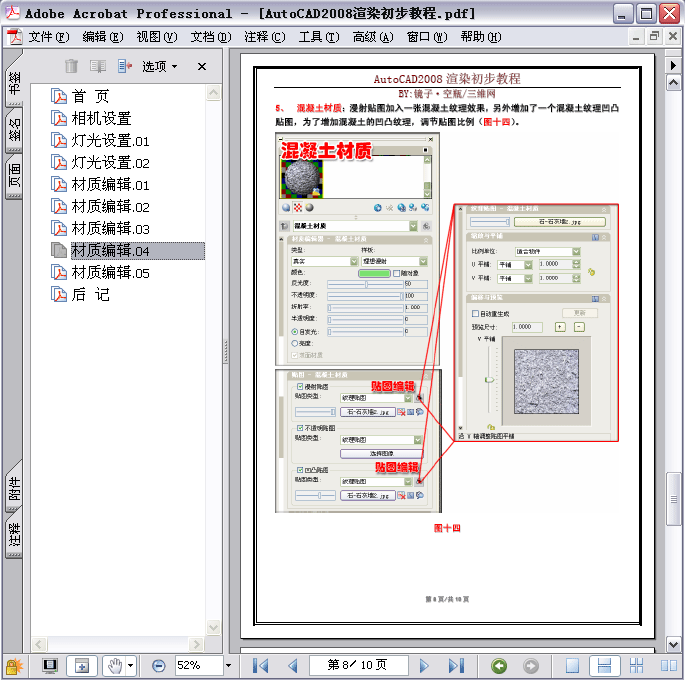Click the bookmark list scroll left arrow
Screen dimensions: 685x680
[x=39, y=645]
